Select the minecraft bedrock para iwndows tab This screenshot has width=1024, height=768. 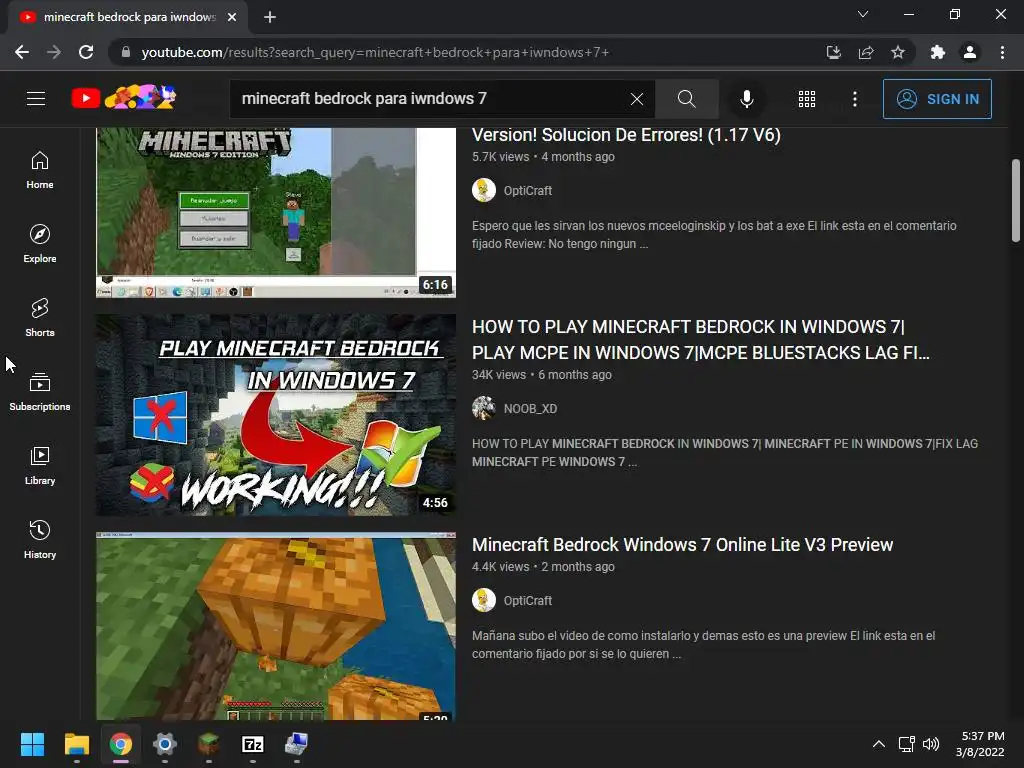pyautogui.click(x=129, y=17)
